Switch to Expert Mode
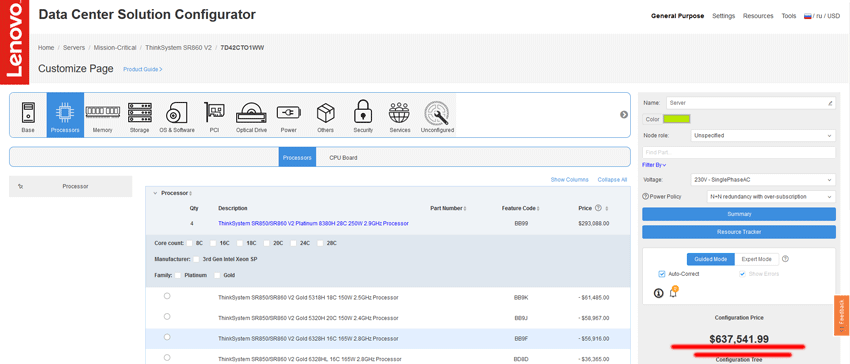 (x=756, y=259)
